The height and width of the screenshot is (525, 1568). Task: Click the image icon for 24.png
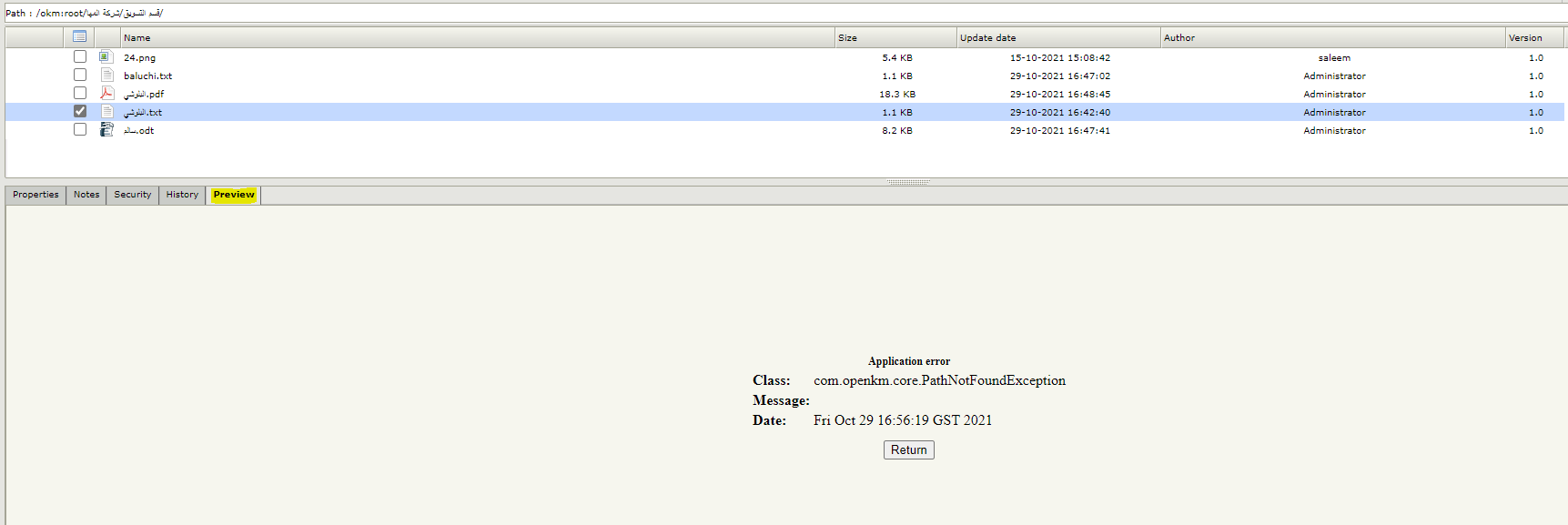pyautogui.click(x=106, y=57)
